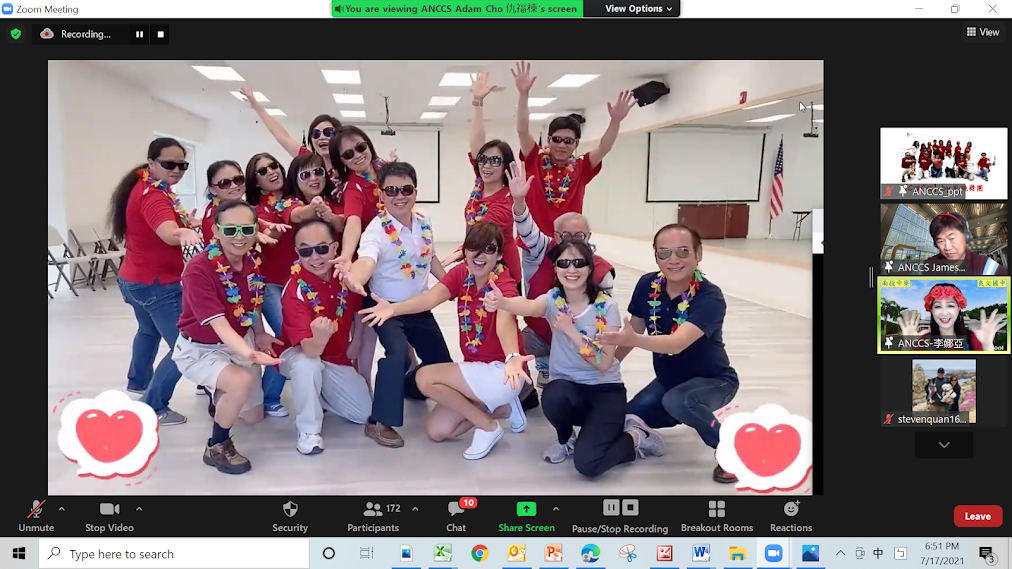Open the Reactions menu
Viewport: 1012px width, 569px height.
point(791,515)
